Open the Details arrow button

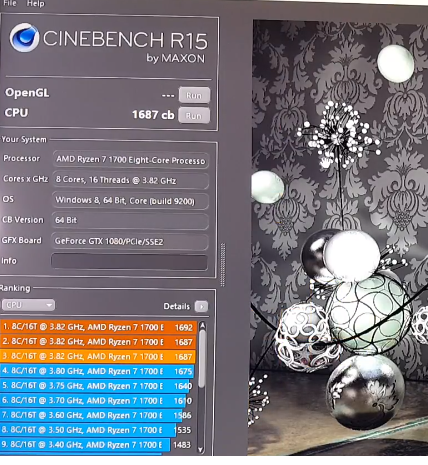(201, 306)
